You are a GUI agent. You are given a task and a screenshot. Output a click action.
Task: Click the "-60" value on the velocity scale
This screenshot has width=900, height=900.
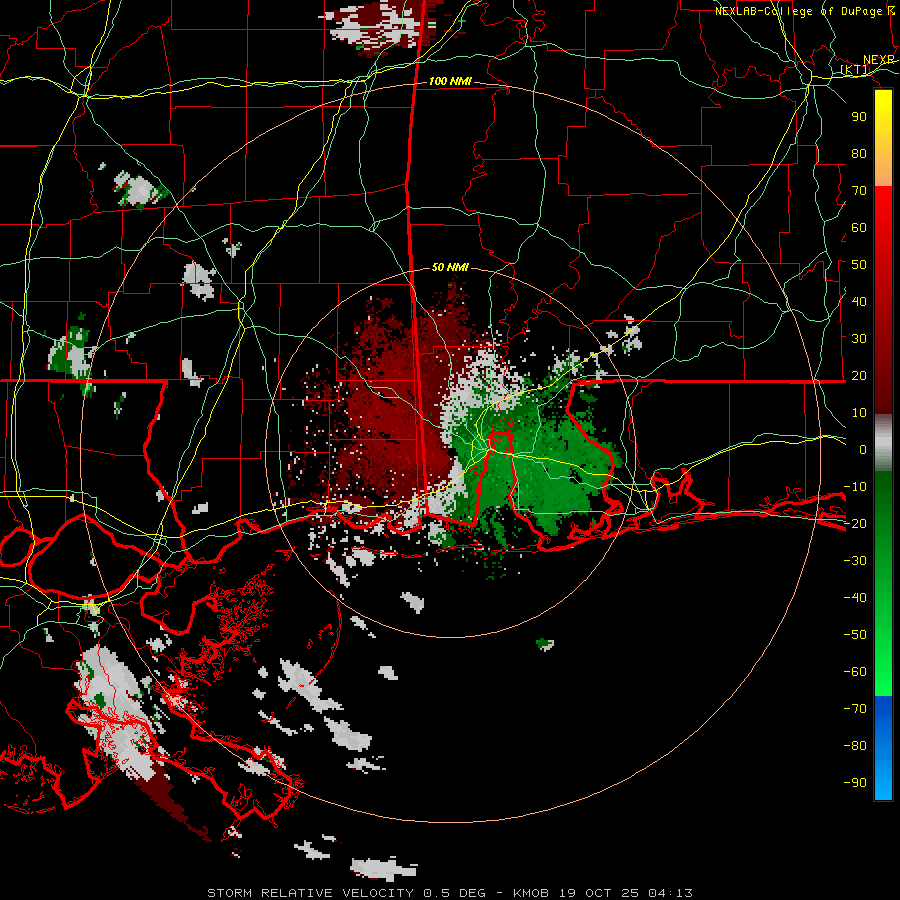coord(855,672)
